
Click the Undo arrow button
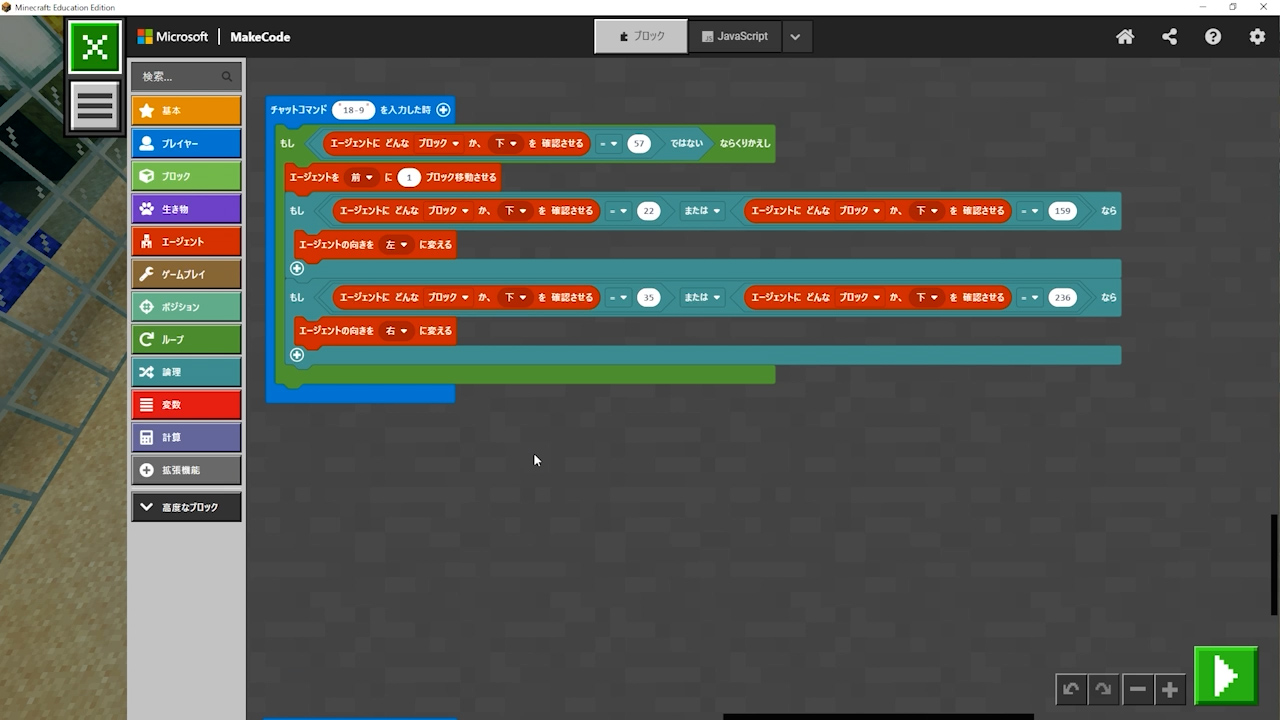coord(1071,689)
